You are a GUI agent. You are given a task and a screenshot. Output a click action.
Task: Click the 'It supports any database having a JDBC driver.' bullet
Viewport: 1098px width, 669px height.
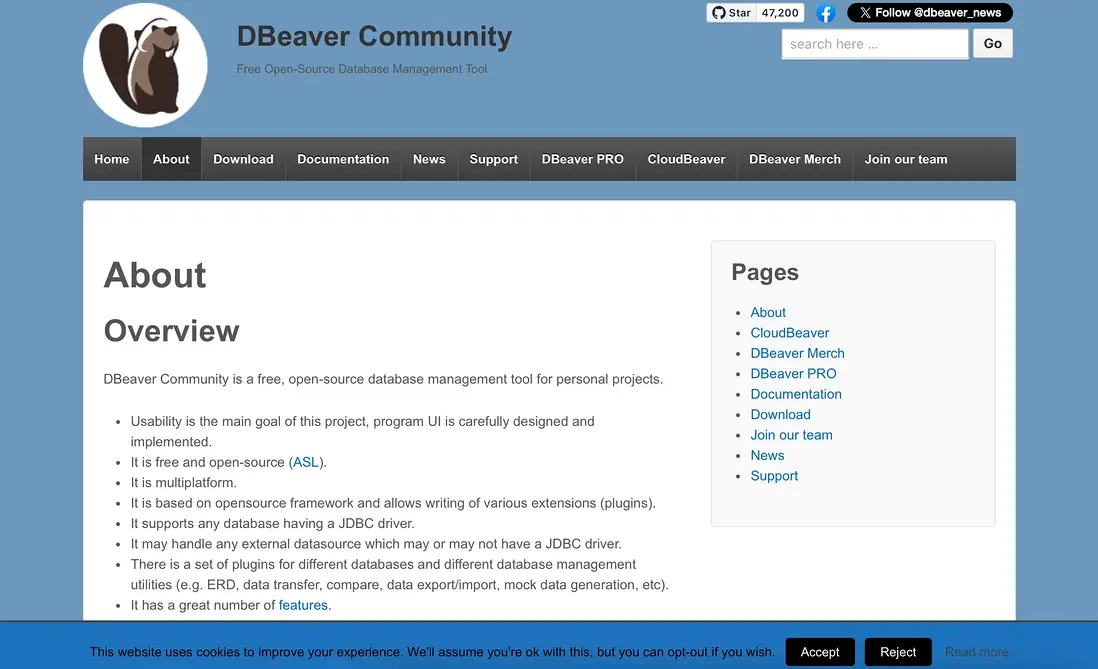pos(272,523)
